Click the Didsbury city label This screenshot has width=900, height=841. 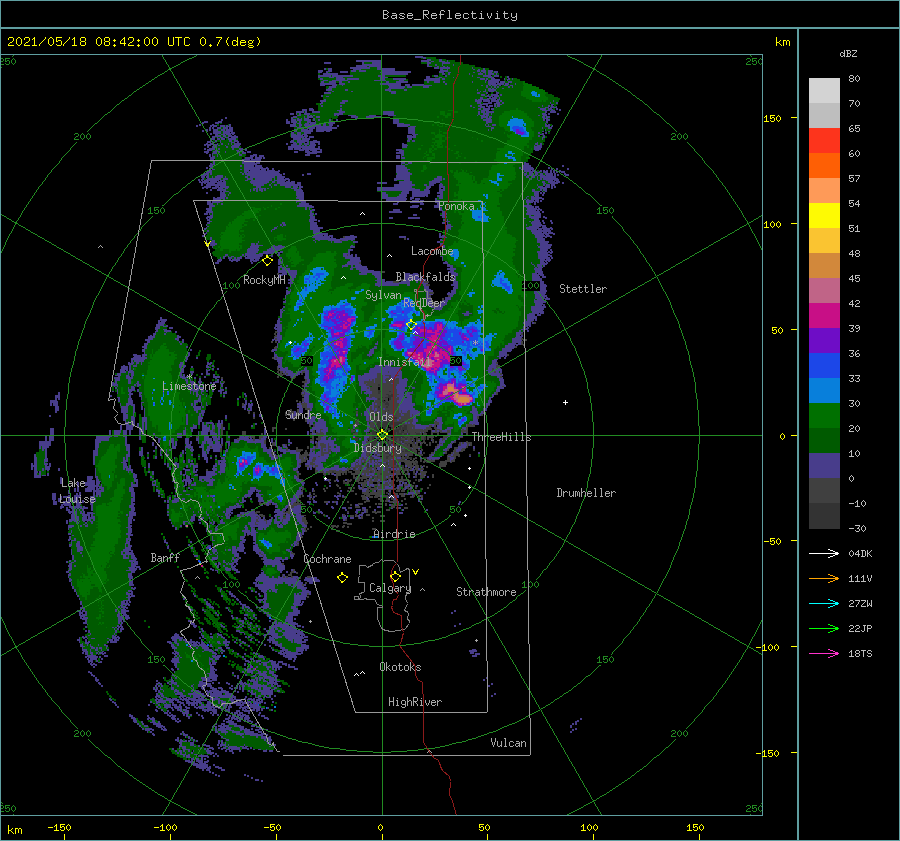tap(378, 448)
